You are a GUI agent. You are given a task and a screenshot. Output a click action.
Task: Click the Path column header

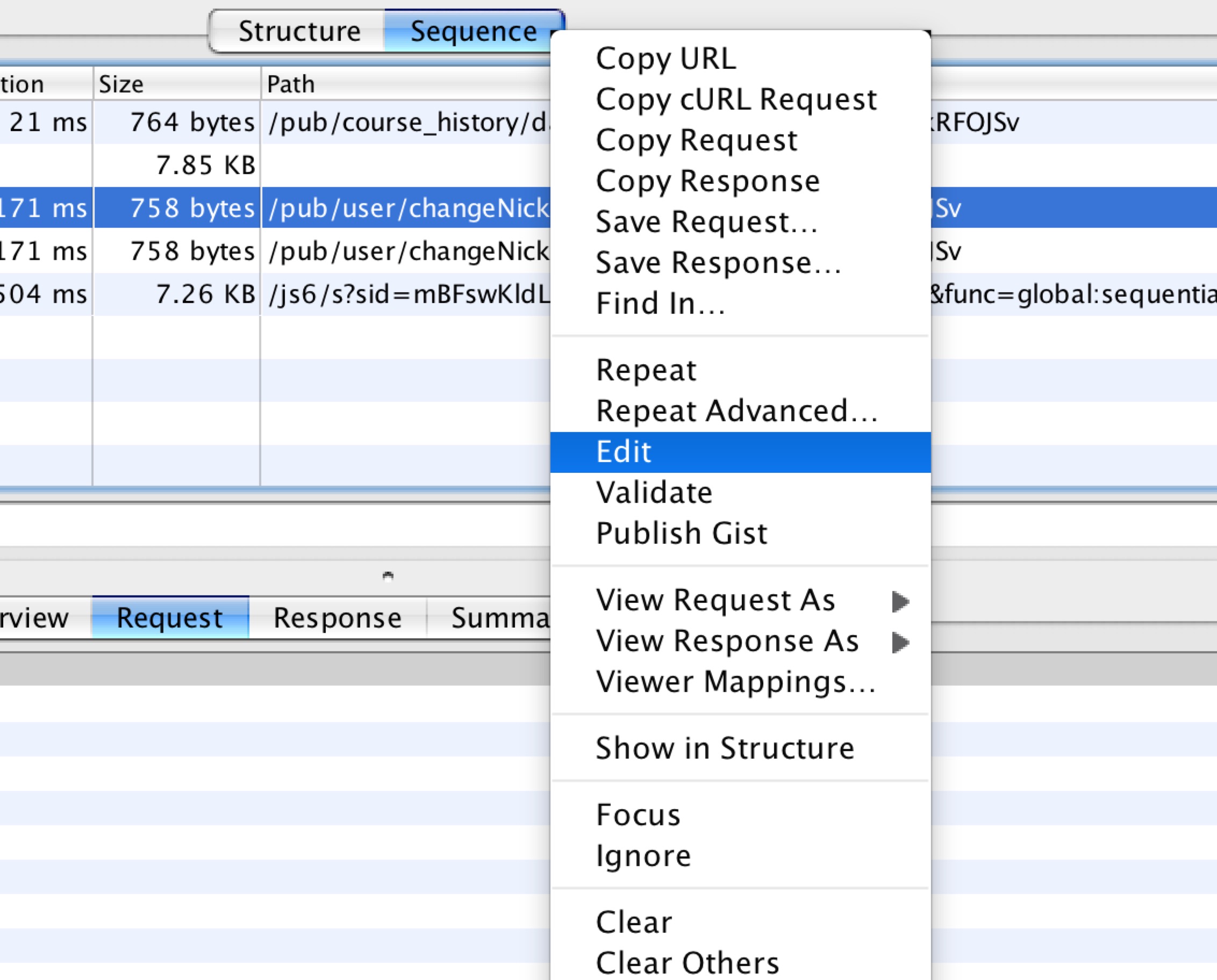[x=290, y=84]
